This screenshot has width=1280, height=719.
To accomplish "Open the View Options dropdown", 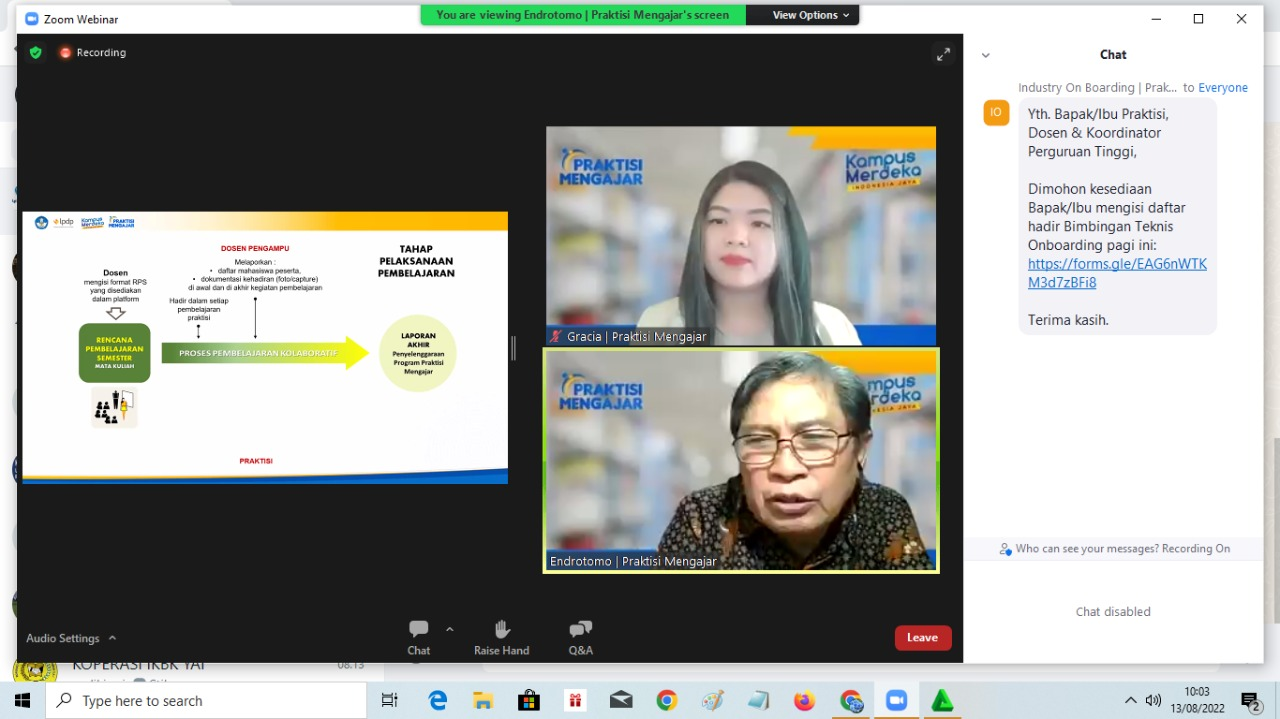I will pyautogui.click(x=810, y=15).
